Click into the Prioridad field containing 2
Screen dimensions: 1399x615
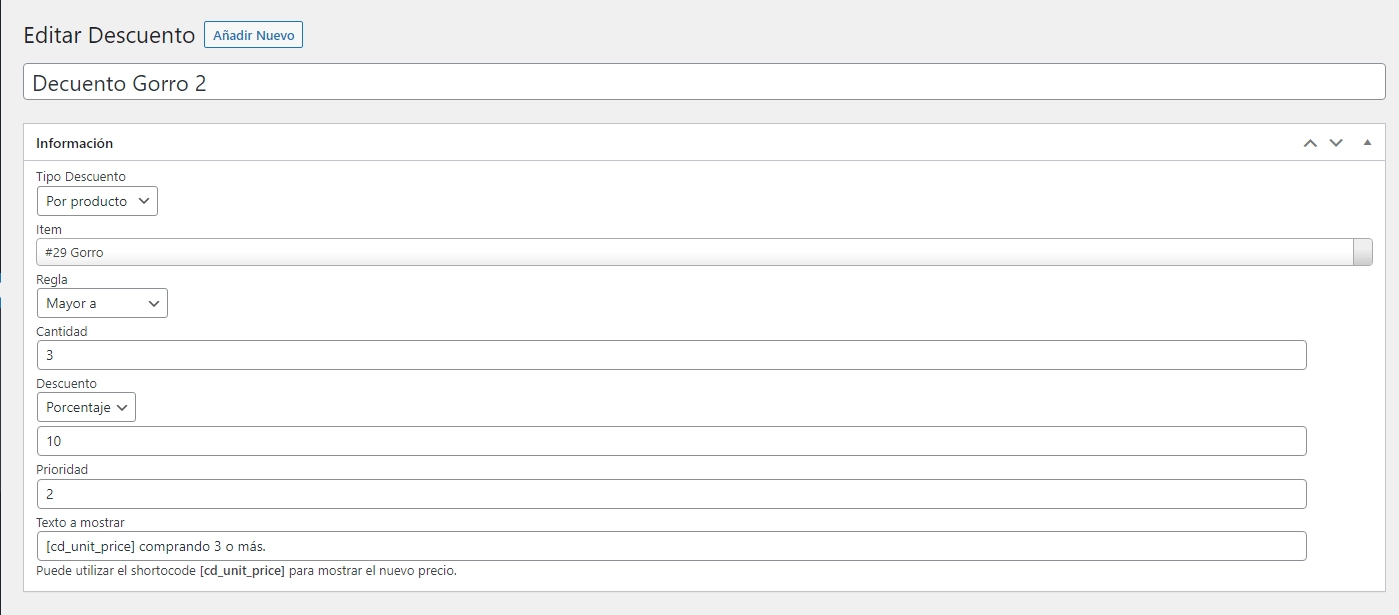coord(670,494)
